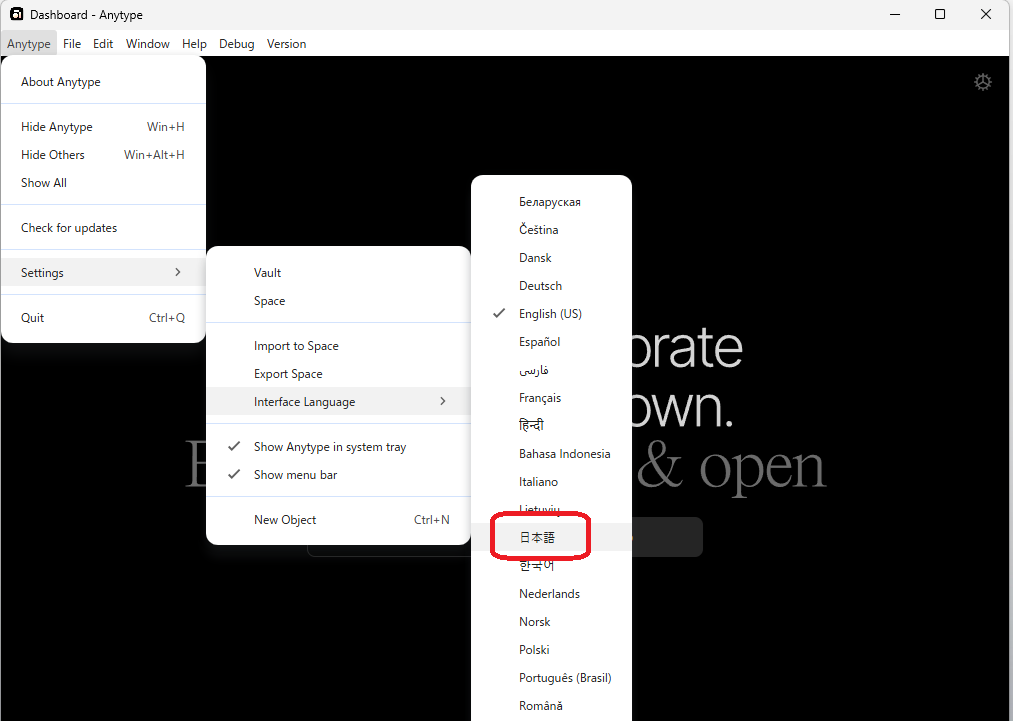Open the Anytype menu in menu bar
The height and width of the screenshot is (721, 1013).
point(29,44)
